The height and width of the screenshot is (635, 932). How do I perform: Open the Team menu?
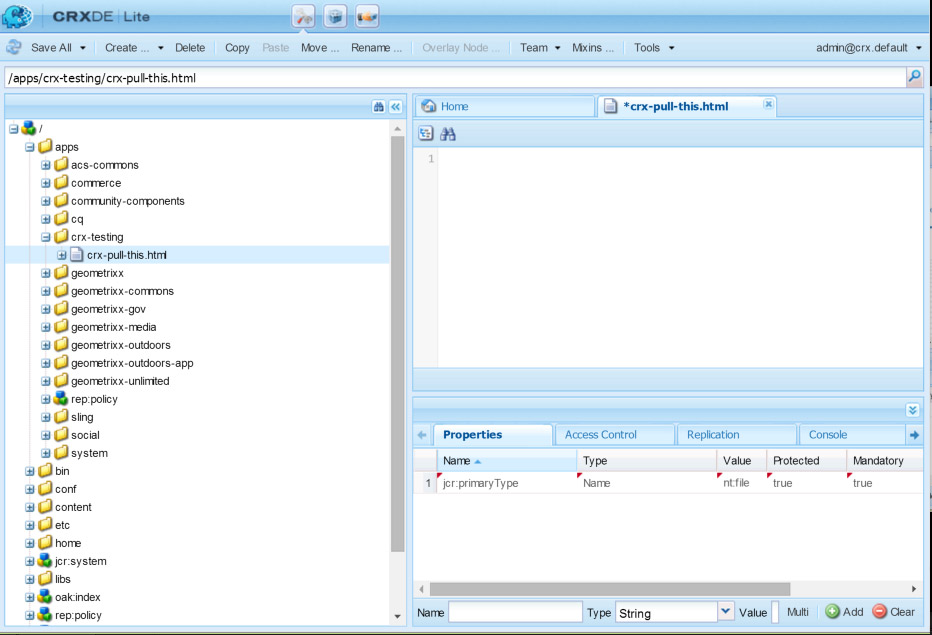click(x=540, y=48)
